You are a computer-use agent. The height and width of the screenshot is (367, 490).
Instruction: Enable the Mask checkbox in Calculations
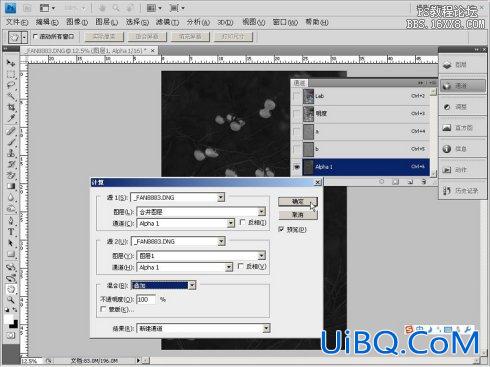[103, 309]
